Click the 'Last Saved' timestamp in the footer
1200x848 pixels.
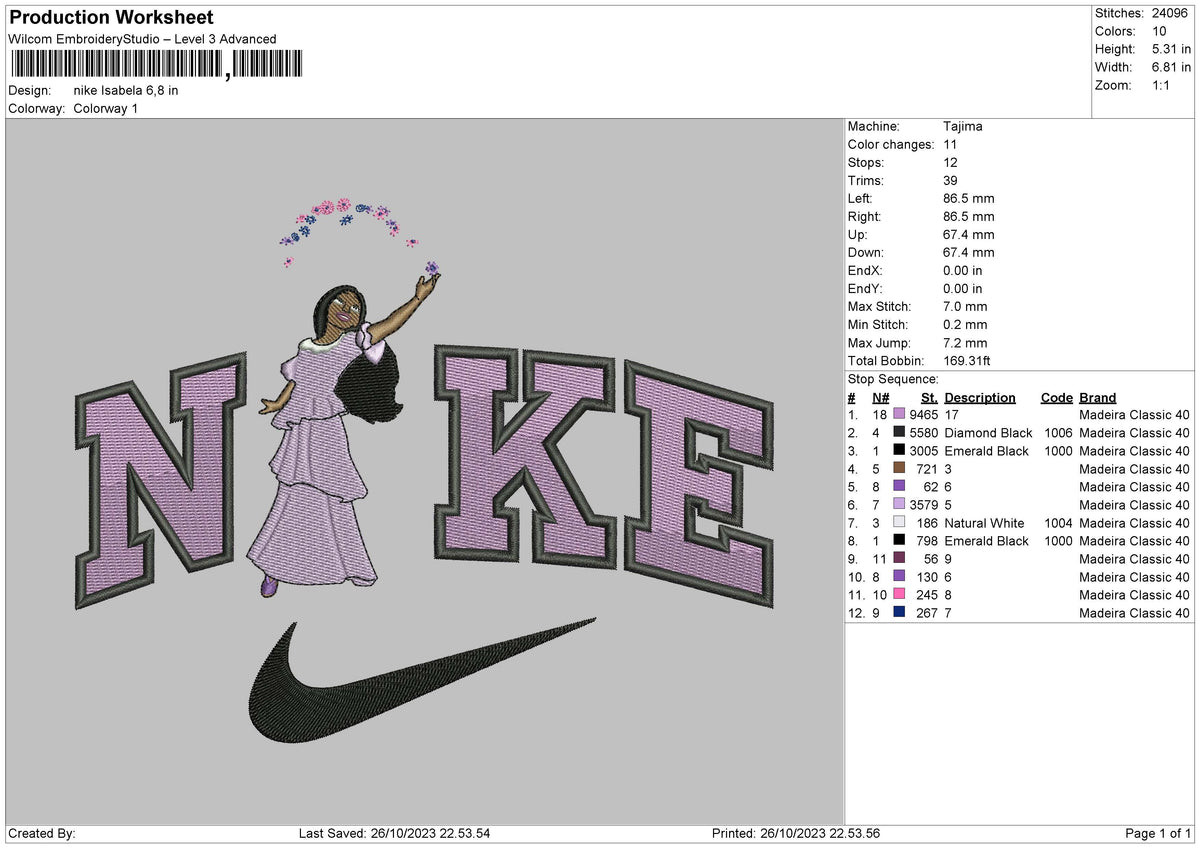(394, 833)
